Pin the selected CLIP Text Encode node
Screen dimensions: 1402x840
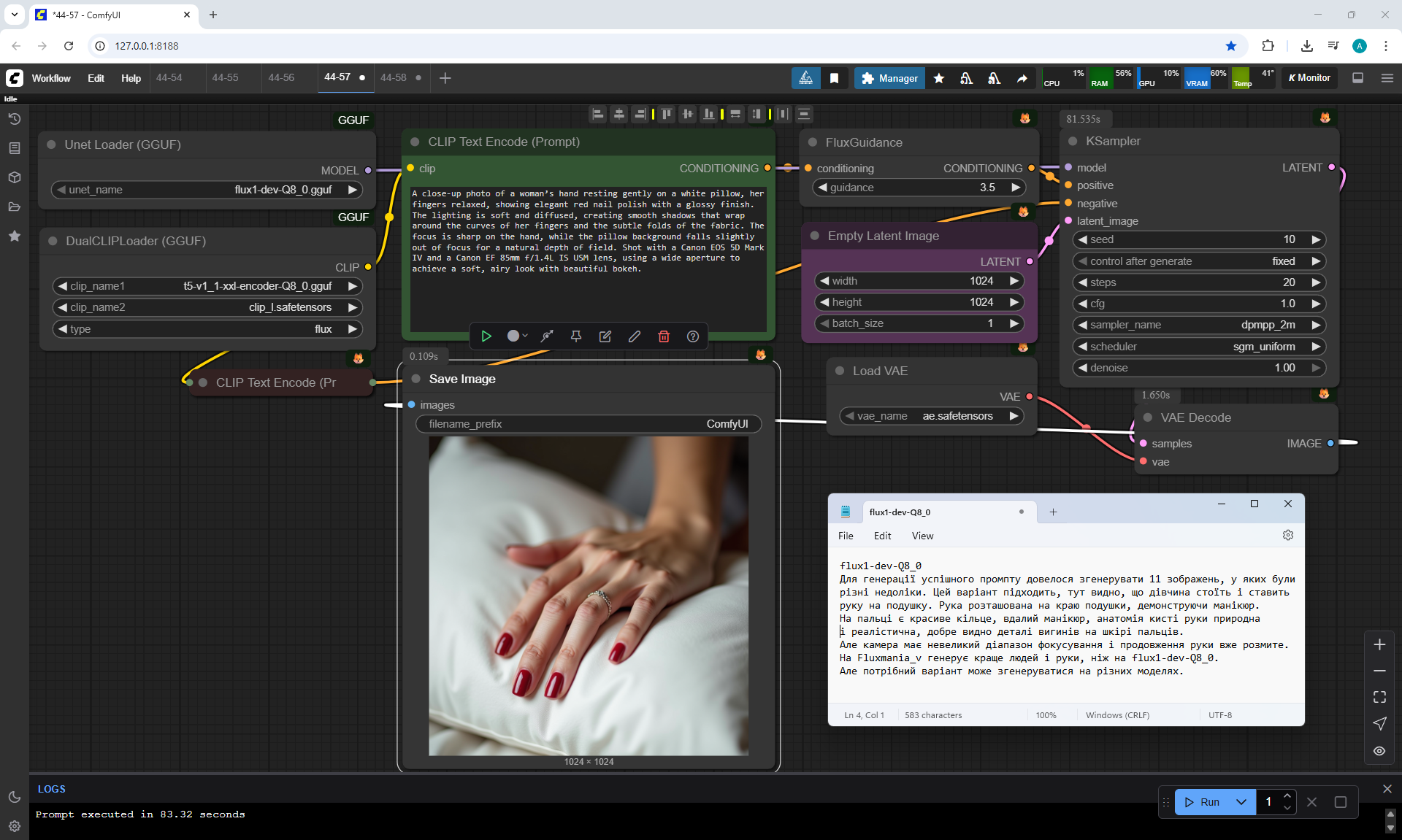[x=575, y=336]
